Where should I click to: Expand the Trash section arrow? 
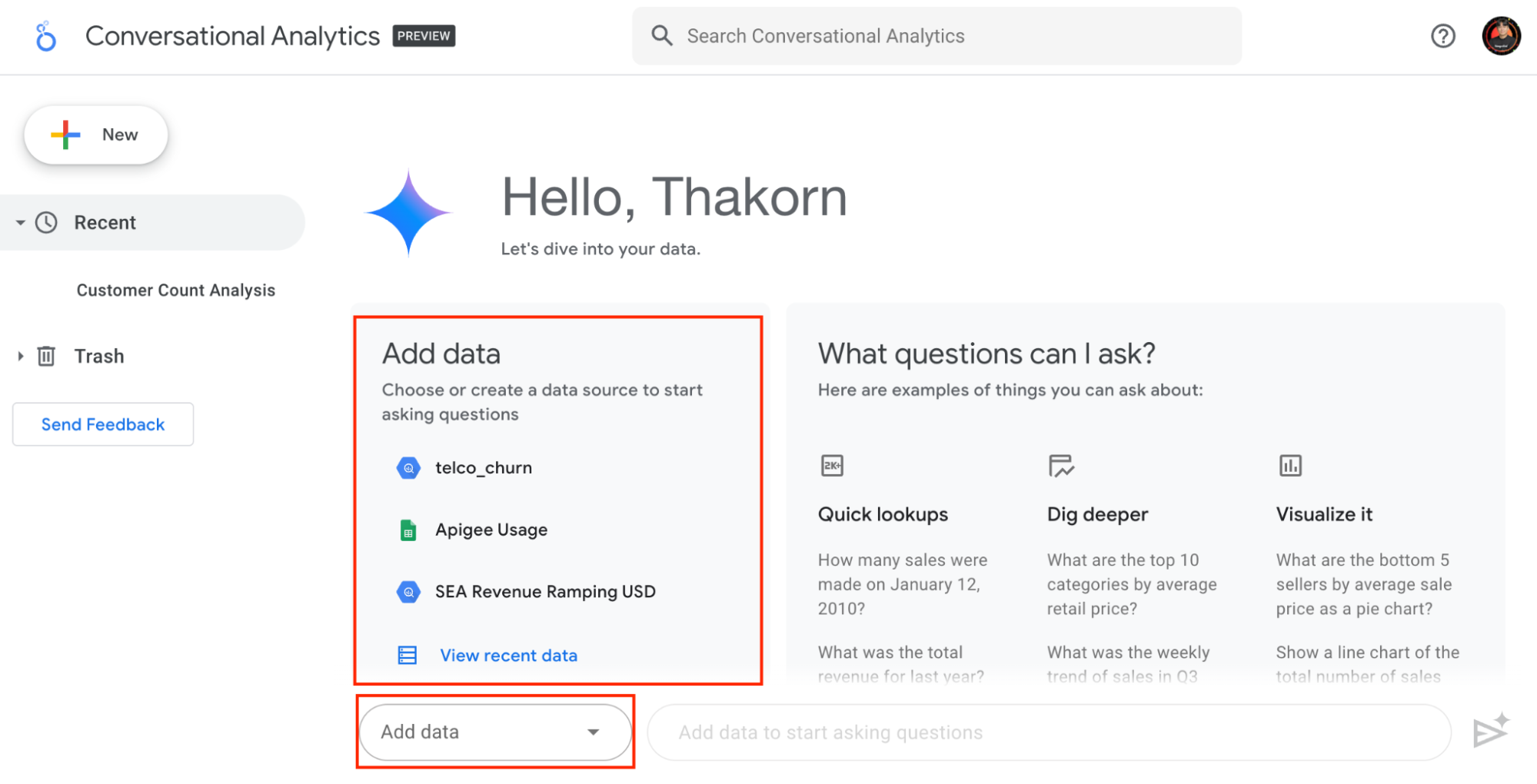click(x=21, y=356)
